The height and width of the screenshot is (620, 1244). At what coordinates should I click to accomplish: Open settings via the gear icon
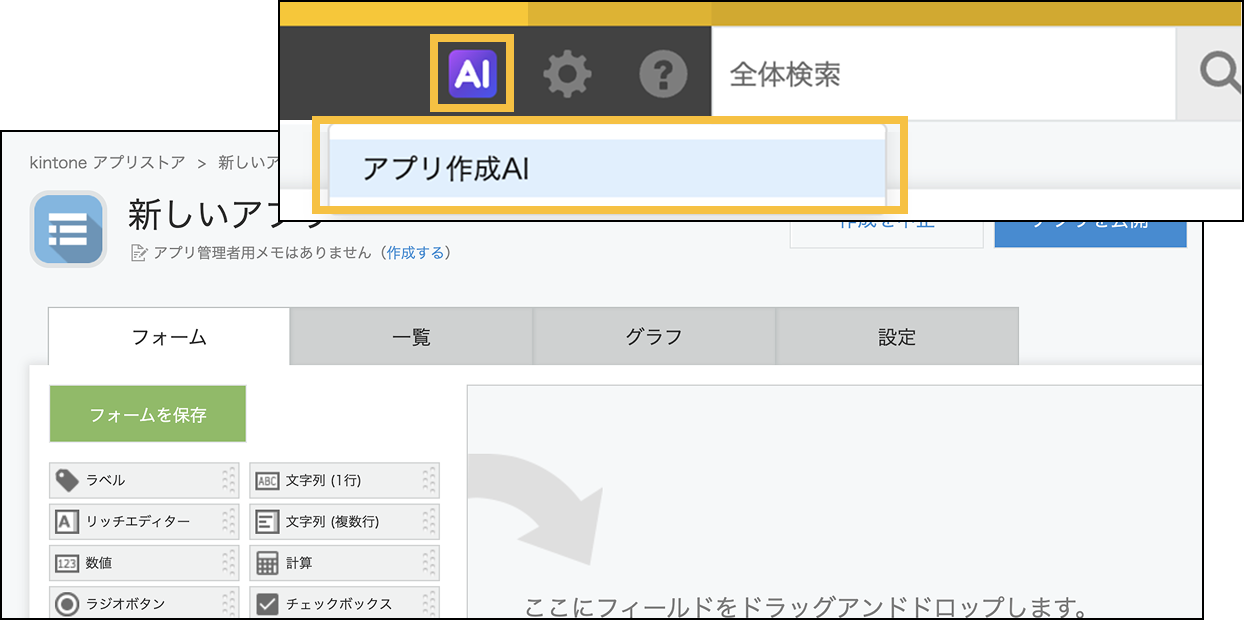point(567,74)
